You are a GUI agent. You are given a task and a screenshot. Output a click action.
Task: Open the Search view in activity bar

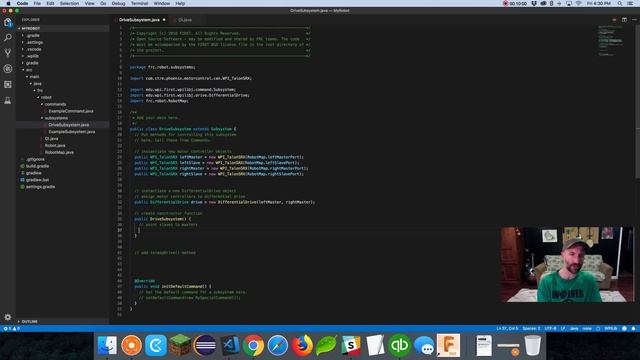pyautogui.click(x=8, y=38)
